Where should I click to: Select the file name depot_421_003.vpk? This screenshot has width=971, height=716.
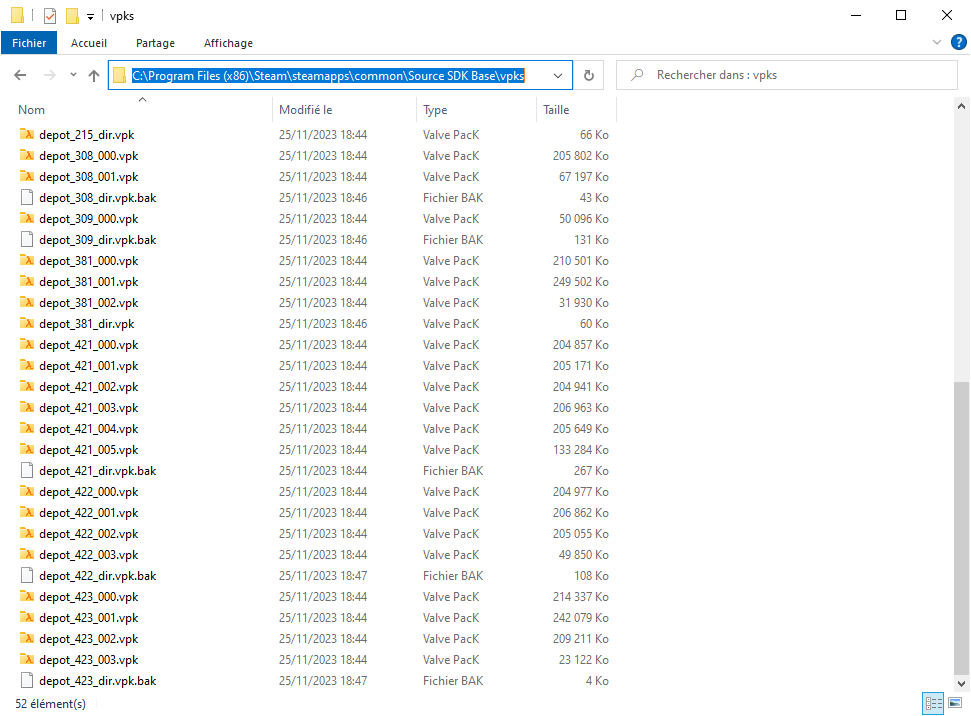click(x=89, y=408)
